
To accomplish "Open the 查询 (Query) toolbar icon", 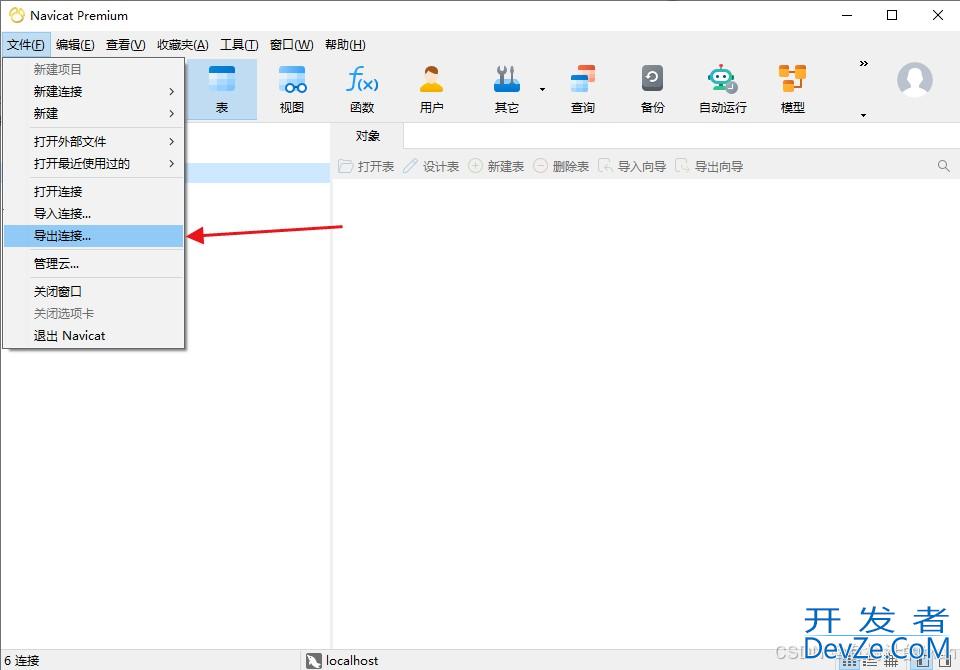I will pos(582,89).
